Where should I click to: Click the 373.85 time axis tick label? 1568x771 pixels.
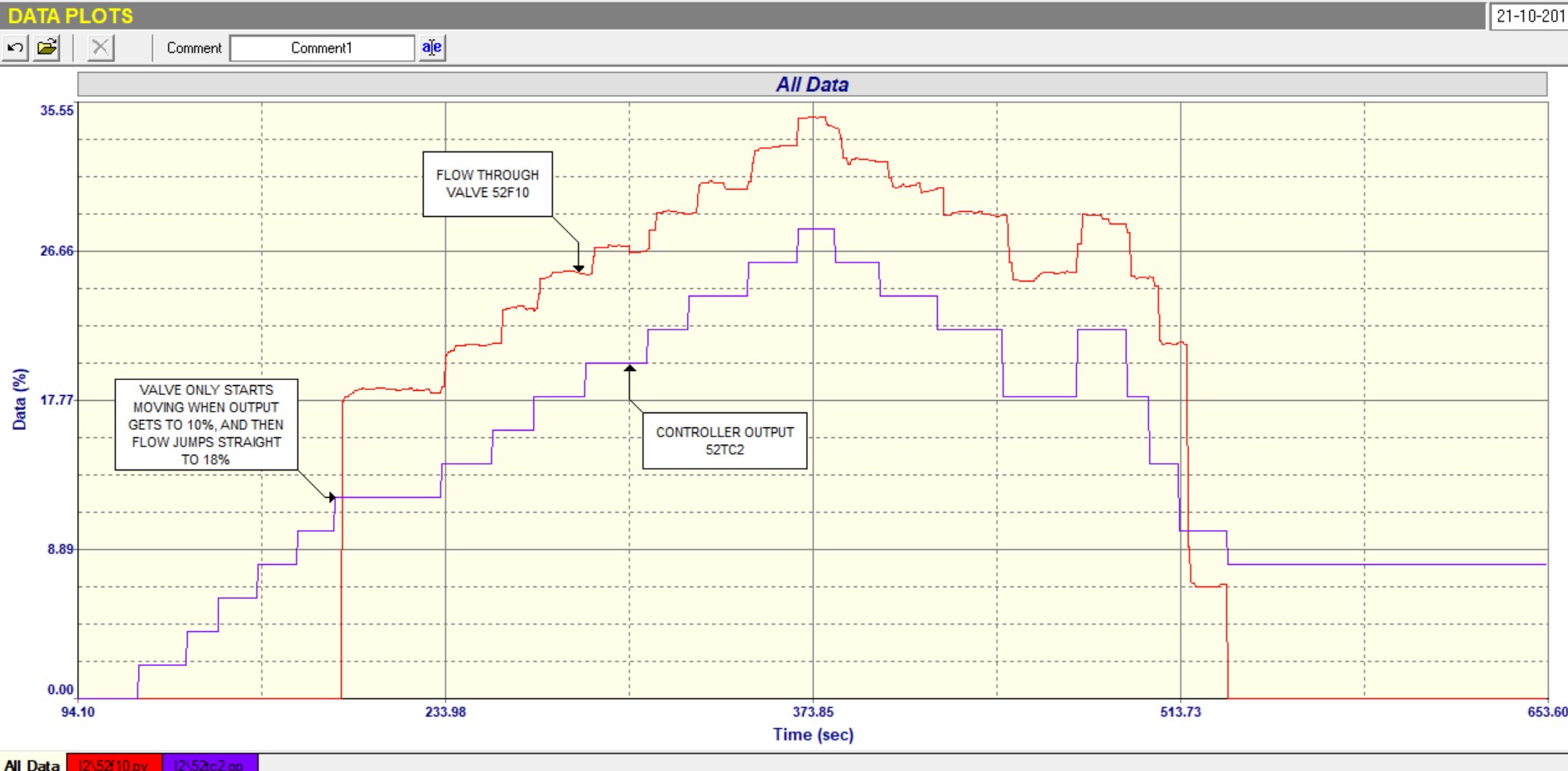point(812,712)
